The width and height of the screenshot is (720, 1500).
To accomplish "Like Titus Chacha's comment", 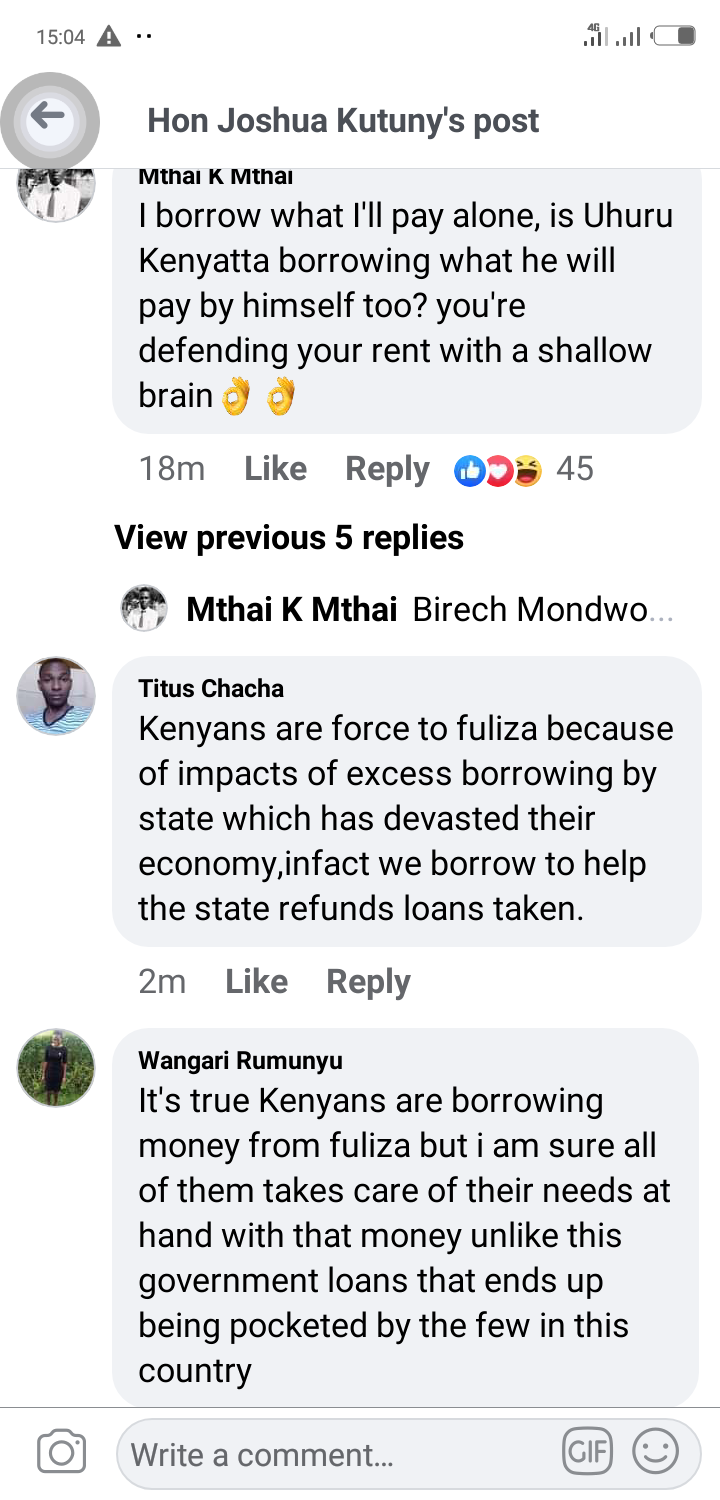I will [256, 982].
